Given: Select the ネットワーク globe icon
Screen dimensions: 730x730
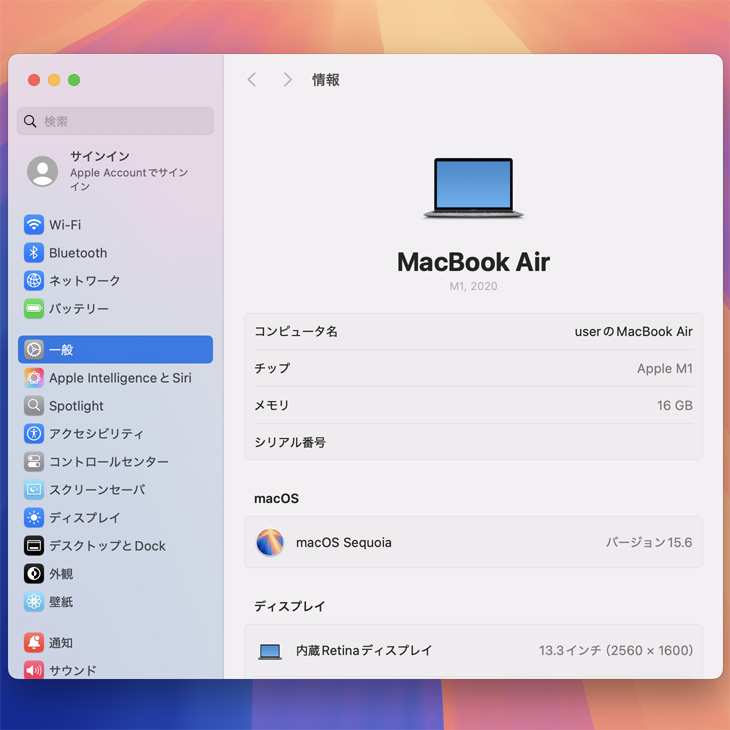Looking at the screenshot, I should point(34,281).
